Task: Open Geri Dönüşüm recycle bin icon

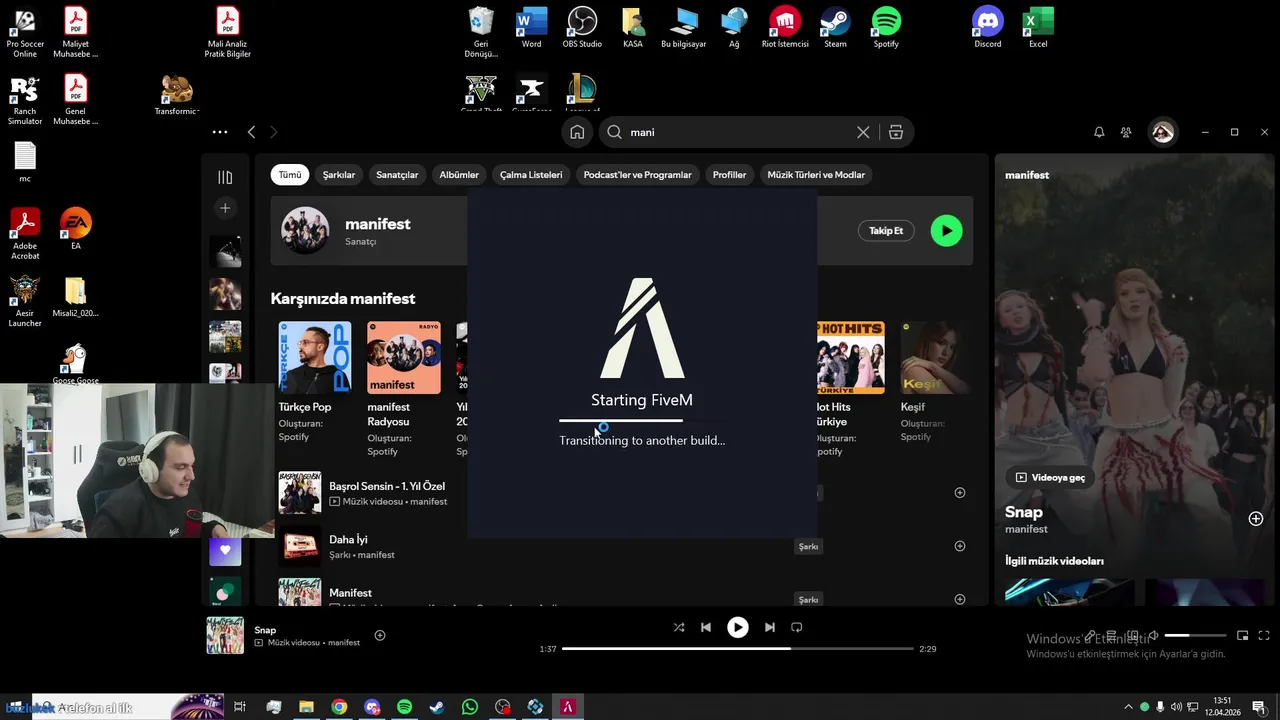Action: tap(481, 31)
